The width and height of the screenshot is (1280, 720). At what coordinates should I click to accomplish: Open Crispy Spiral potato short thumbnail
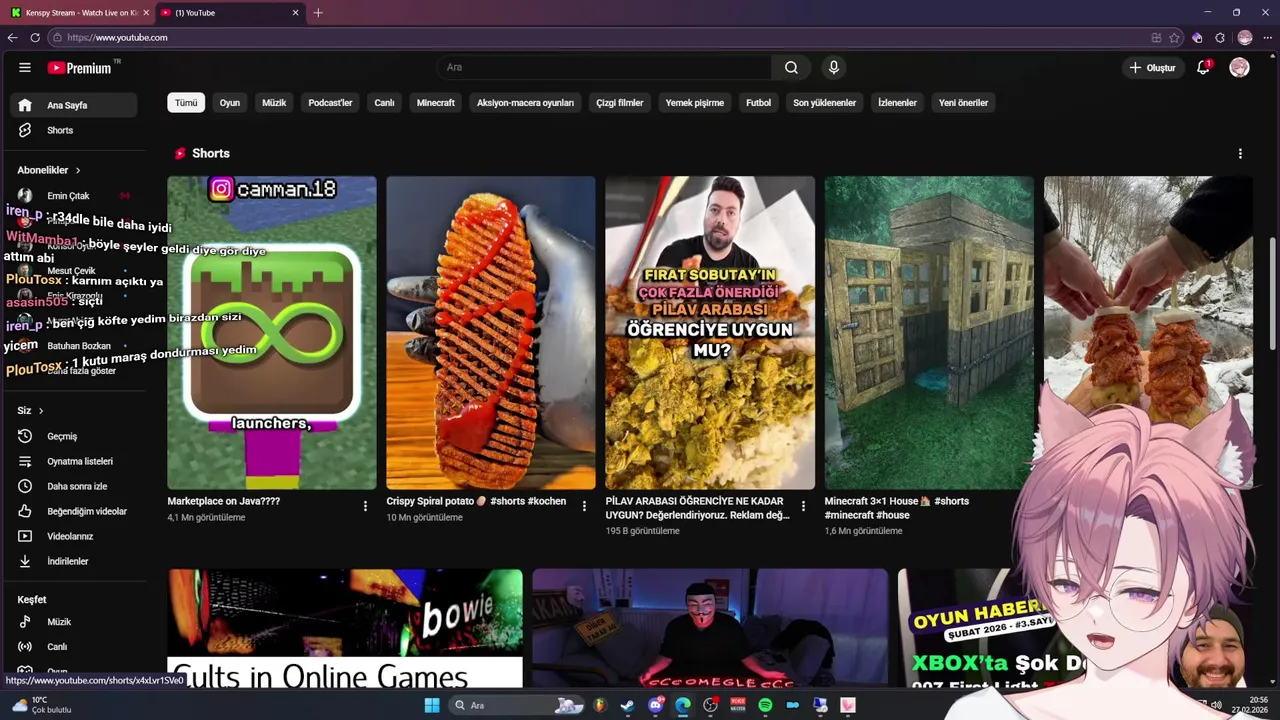click(x=491, y=333)
